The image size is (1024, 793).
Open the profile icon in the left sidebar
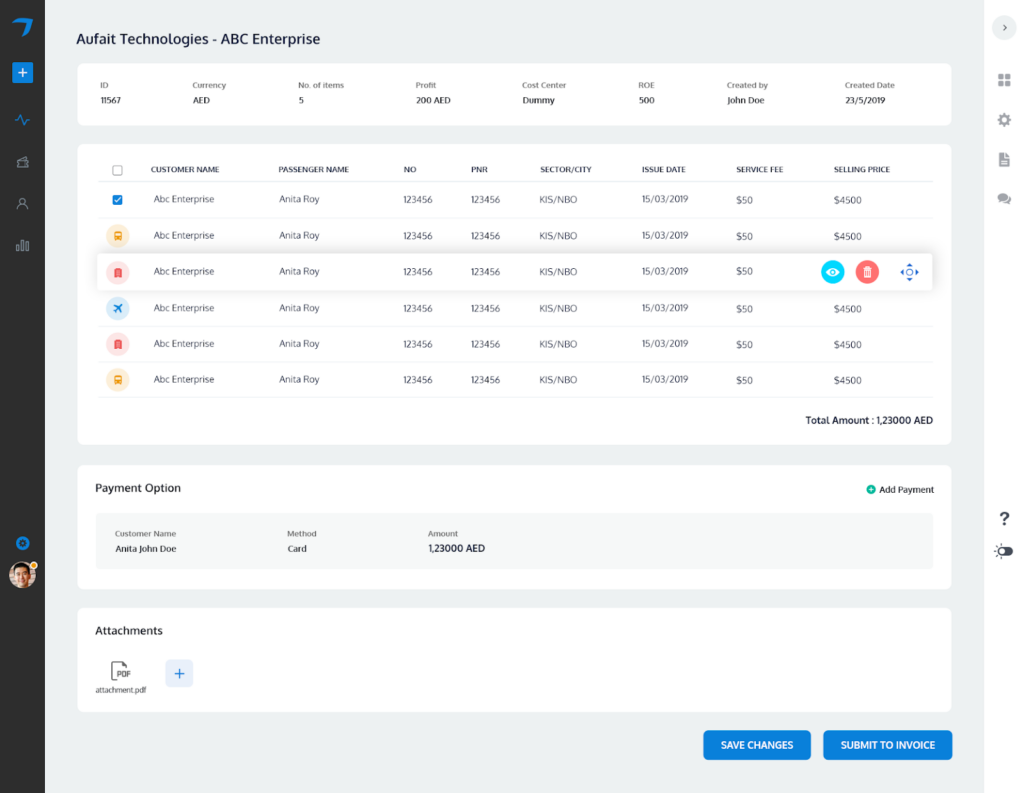point(22,202)
